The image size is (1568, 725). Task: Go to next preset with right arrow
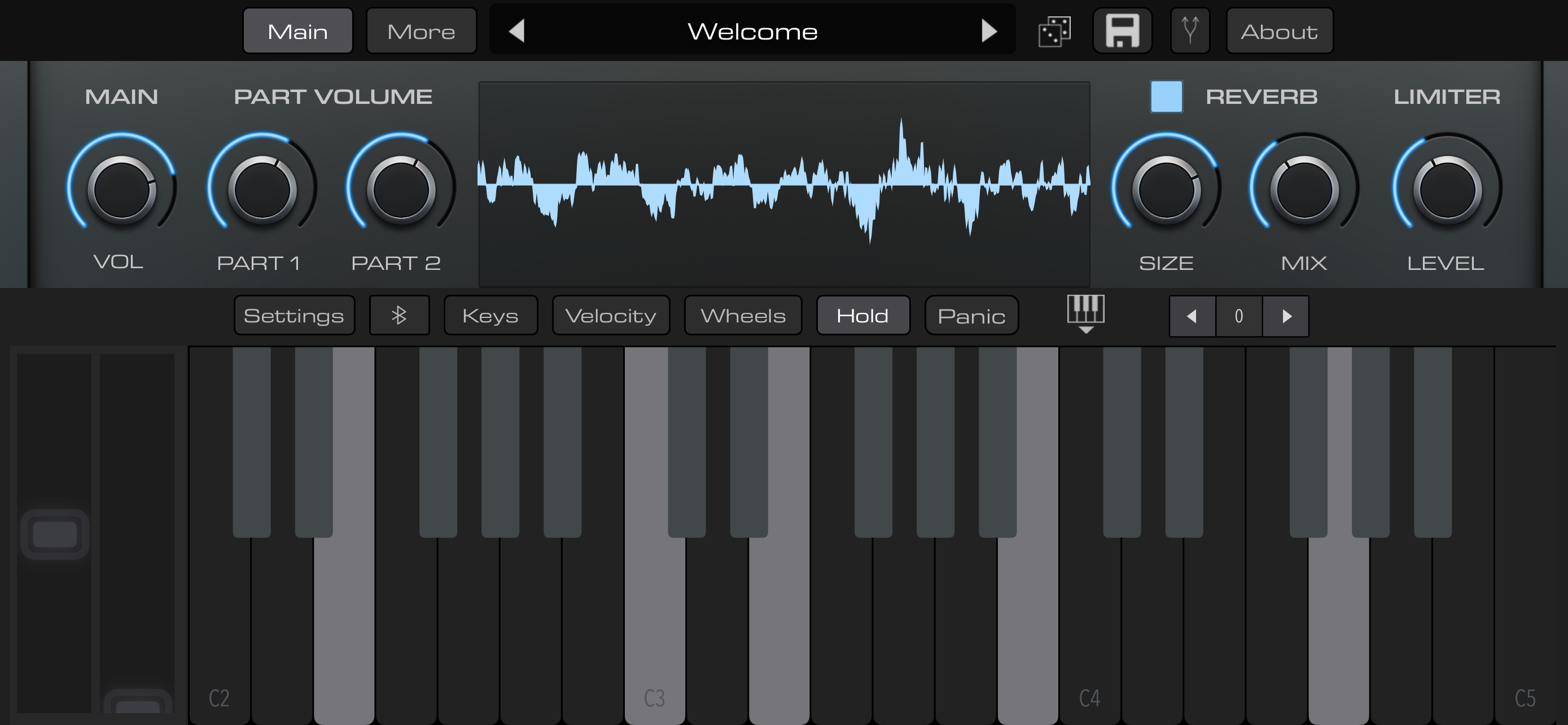[x=989, y=30]
